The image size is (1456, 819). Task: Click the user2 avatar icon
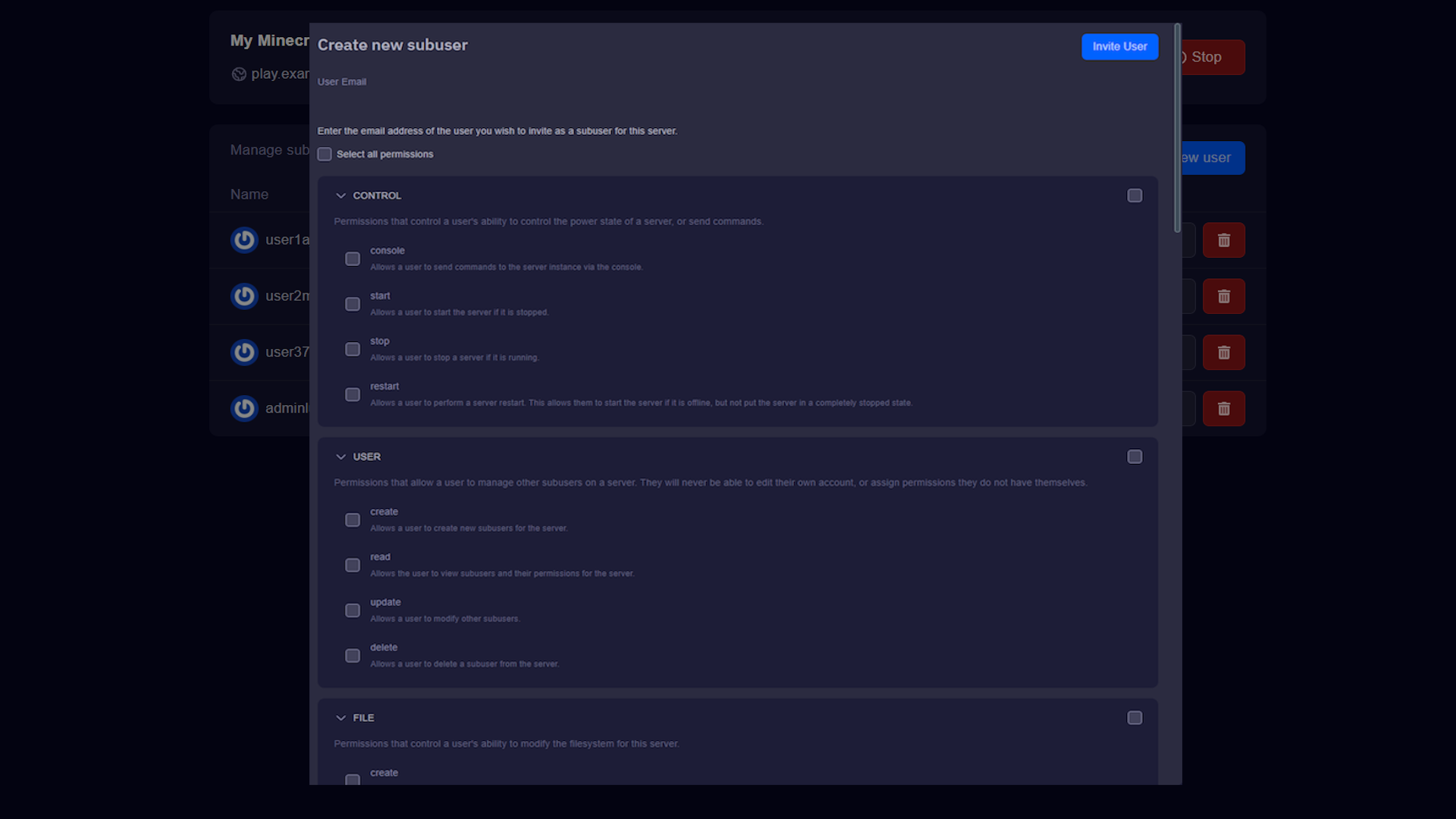click(x=244, y=297)
